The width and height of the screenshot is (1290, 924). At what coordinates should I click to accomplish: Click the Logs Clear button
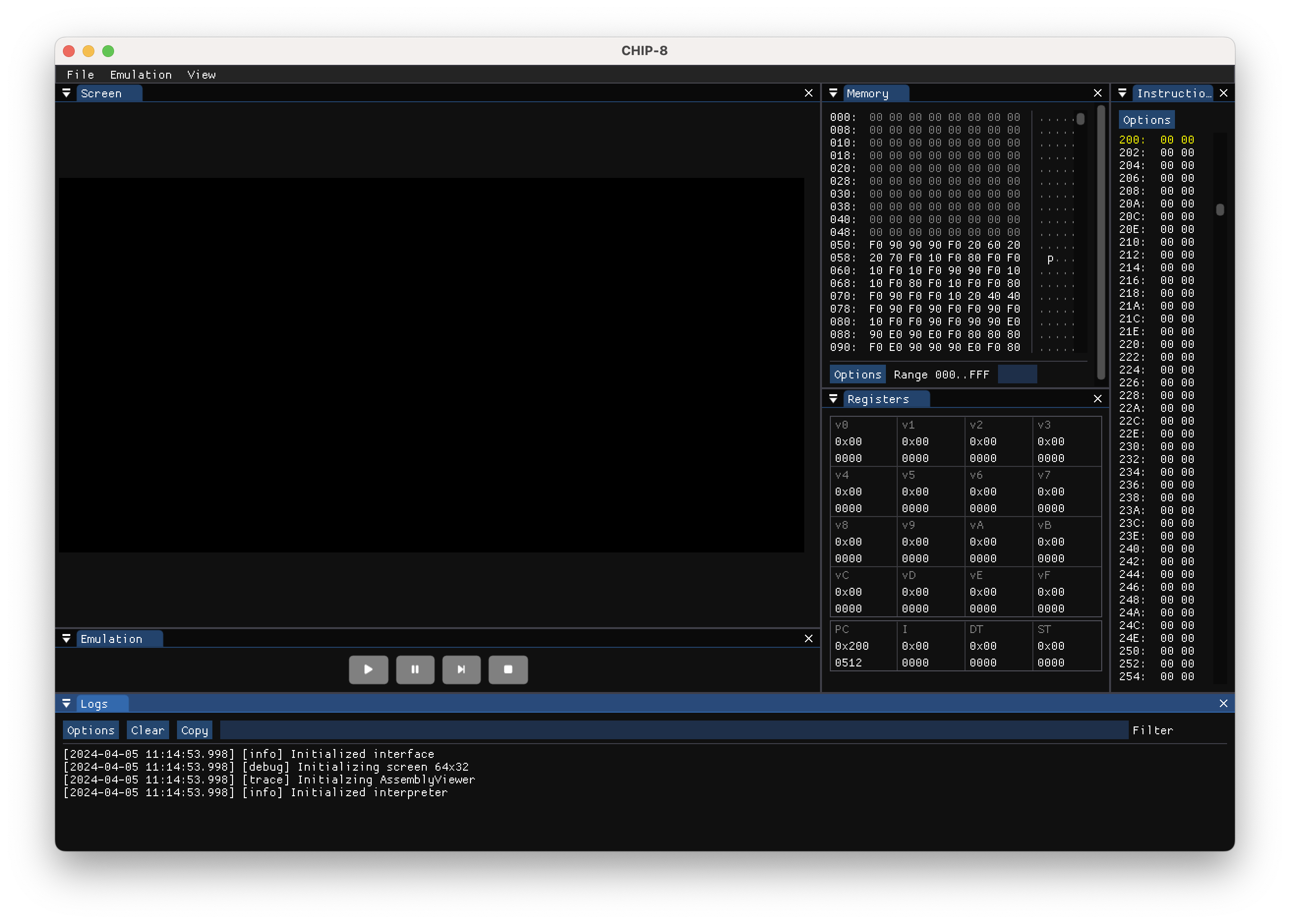147,730
